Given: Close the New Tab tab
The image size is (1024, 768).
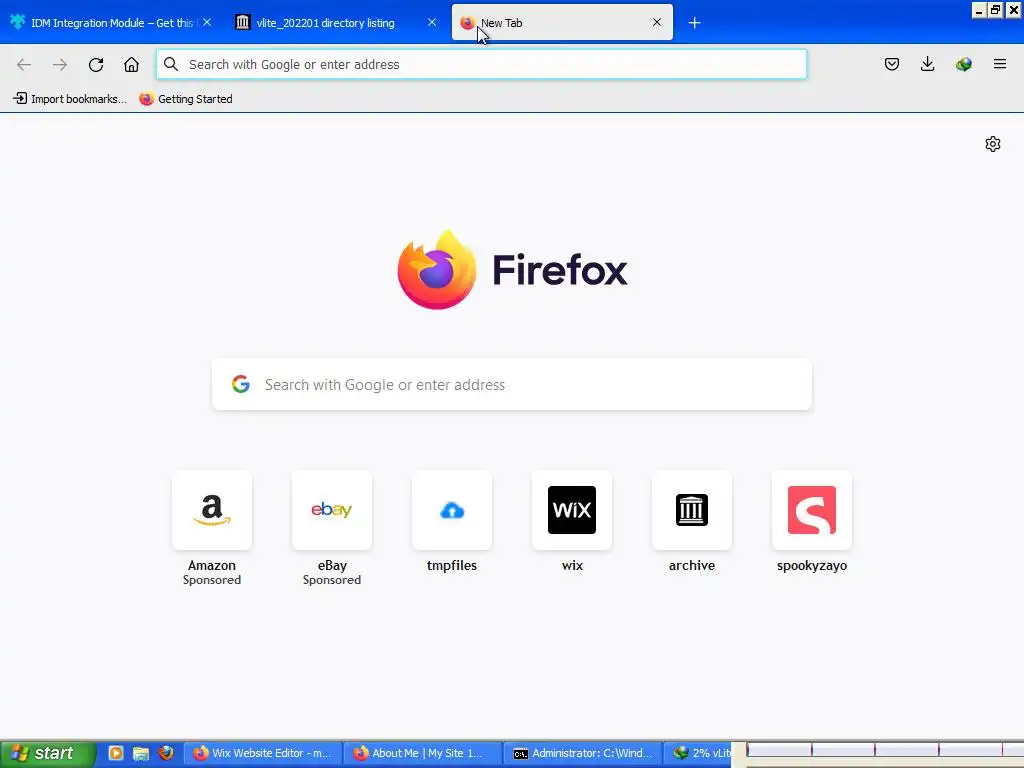Looking at the screenshot, I should pos(657,23).
